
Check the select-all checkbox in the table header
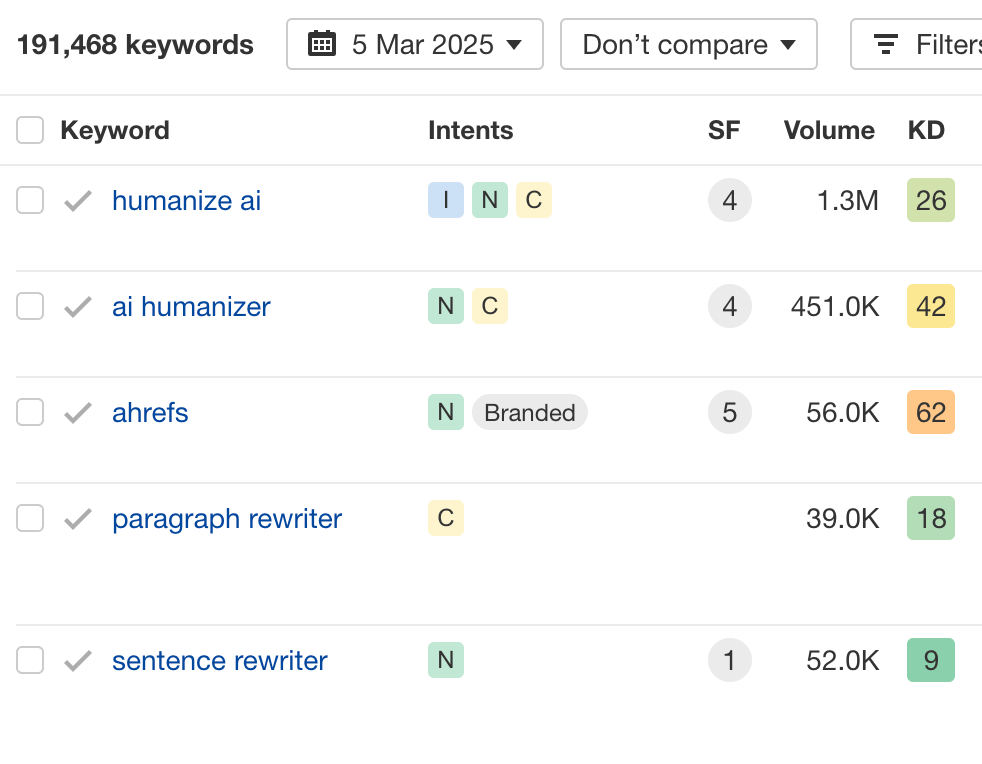click(30, 130)
